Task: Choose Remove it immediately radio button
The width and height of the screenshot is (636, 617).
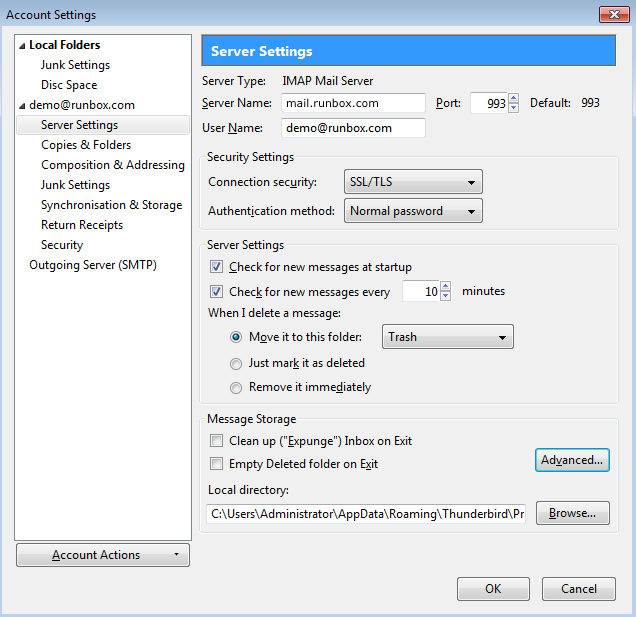Action: [236, 387]
